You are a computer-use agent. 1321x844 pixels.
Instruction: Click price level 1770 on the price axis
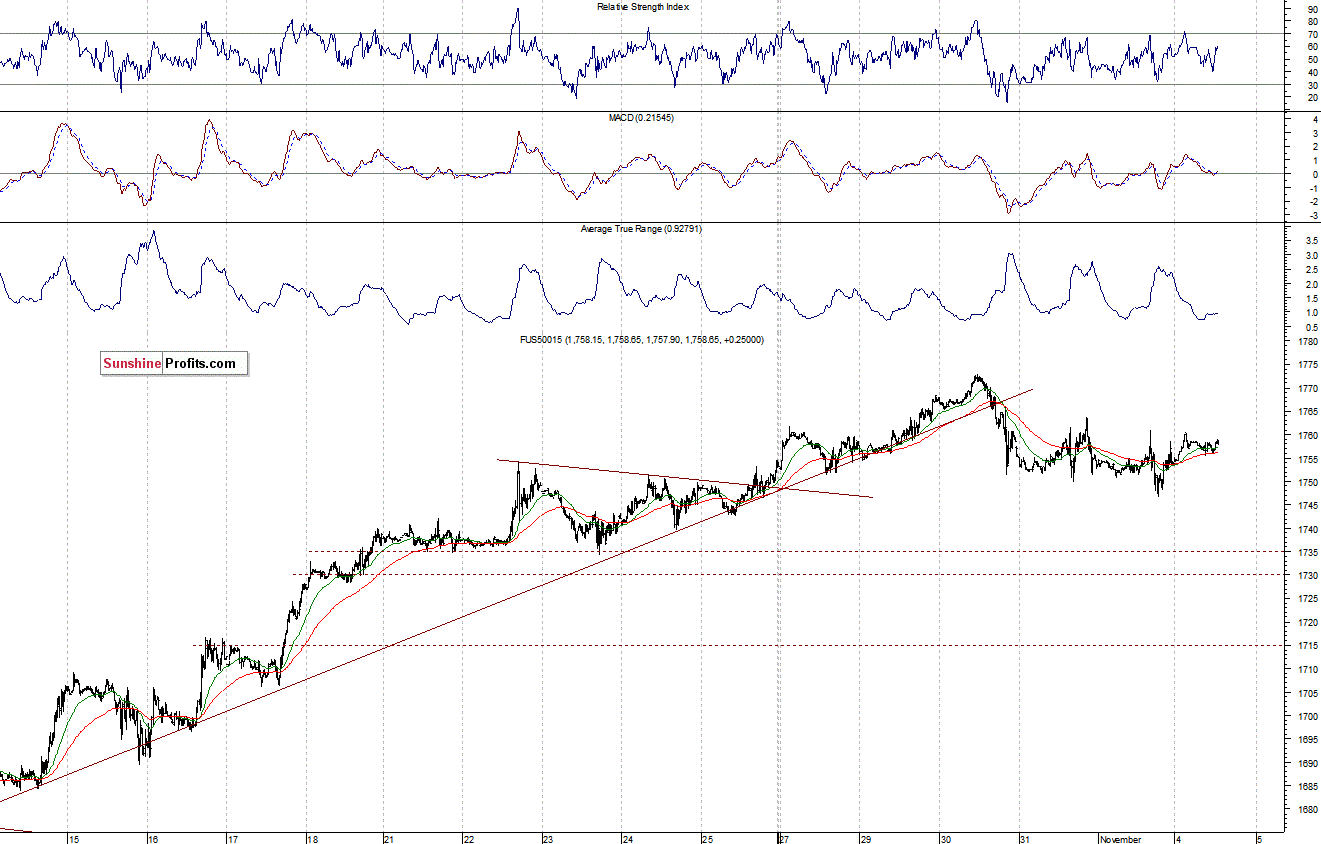pos(1307,389)
